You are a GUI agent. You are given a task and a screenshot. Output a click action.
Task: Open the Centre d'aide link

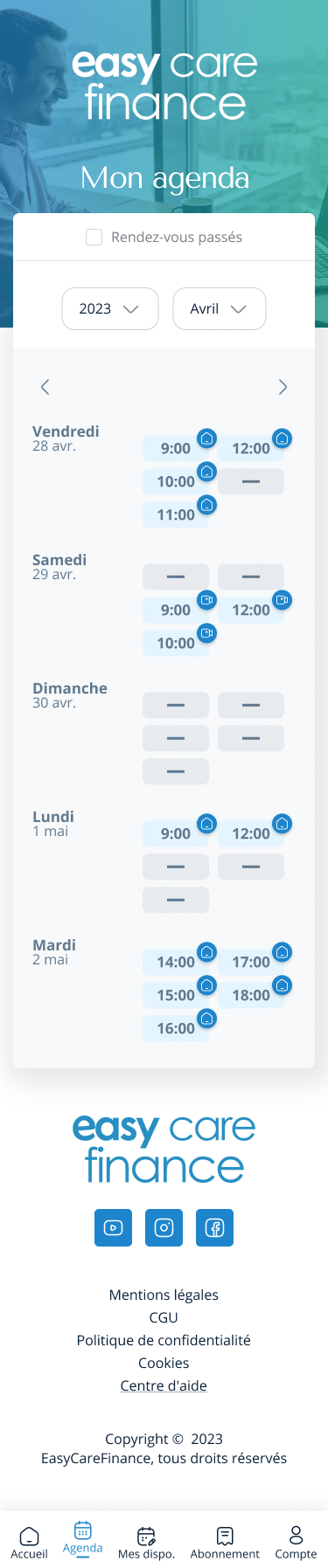[x=164, y=1385]
